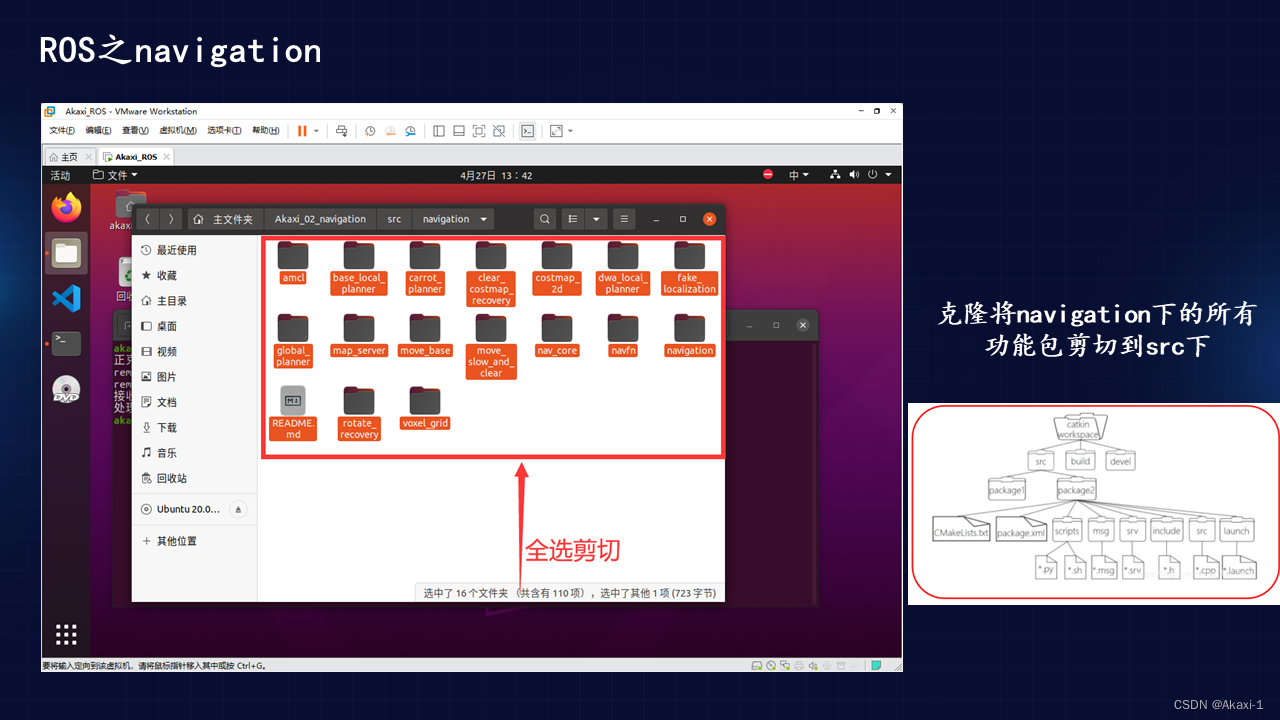Click the printer device icon in status bar
The width and height of the screenshot is (1280, 720).
coord(799,664)
